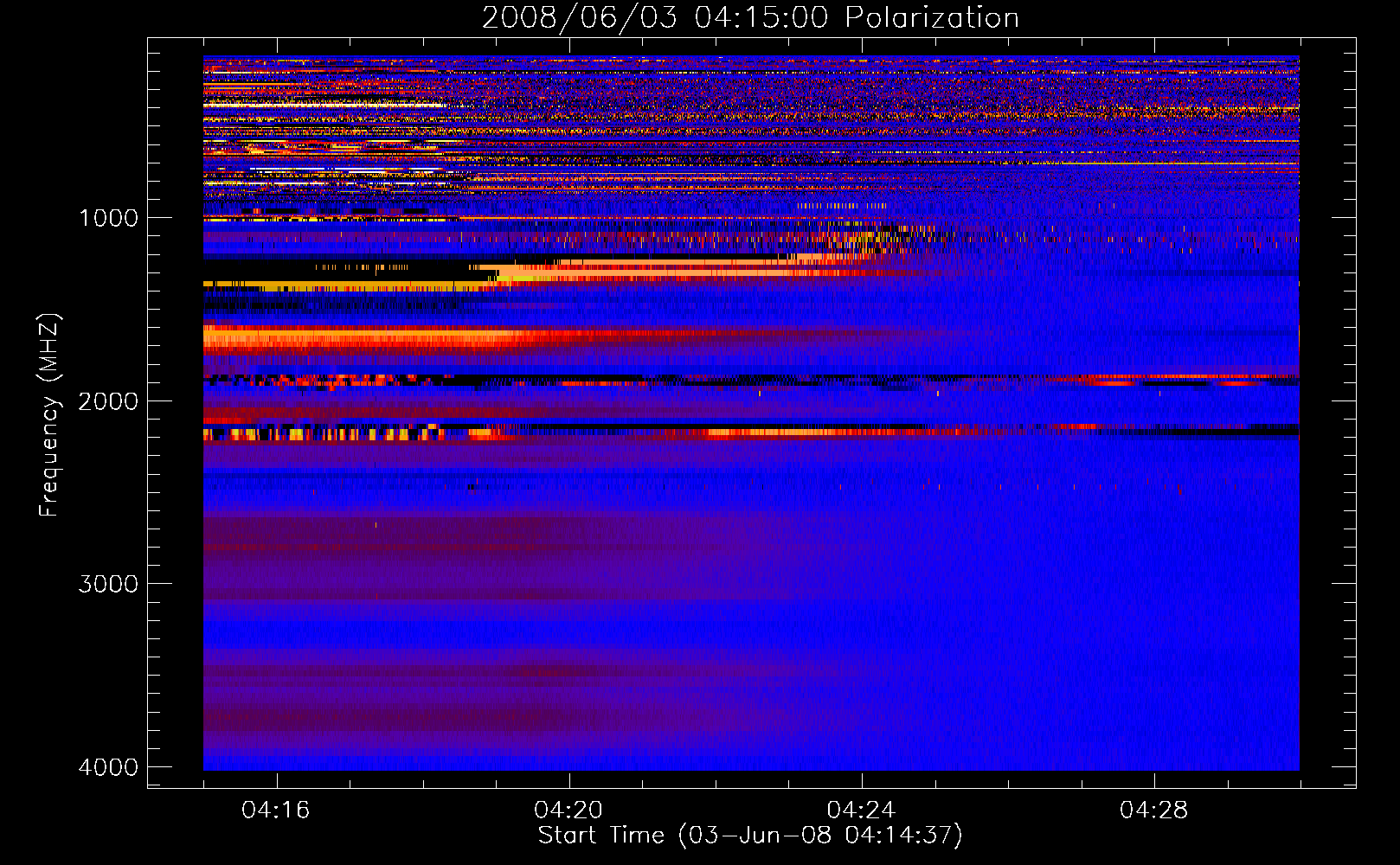This screenshot has width=1400, height=865.
Task: Click the 'Frequency (MHZ)' axis label
Action: pyautogui.click(x=49, y=414)
